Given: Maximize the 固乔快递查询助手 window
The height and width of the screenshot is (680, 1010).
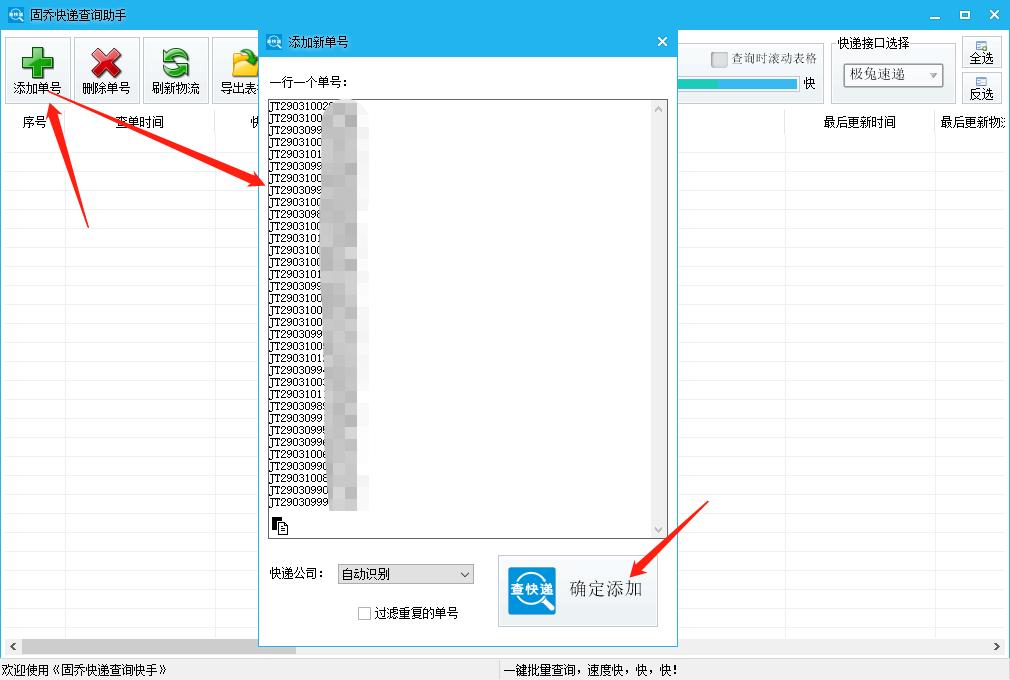Looking at the screenshot, I should [x=964, y=15].
